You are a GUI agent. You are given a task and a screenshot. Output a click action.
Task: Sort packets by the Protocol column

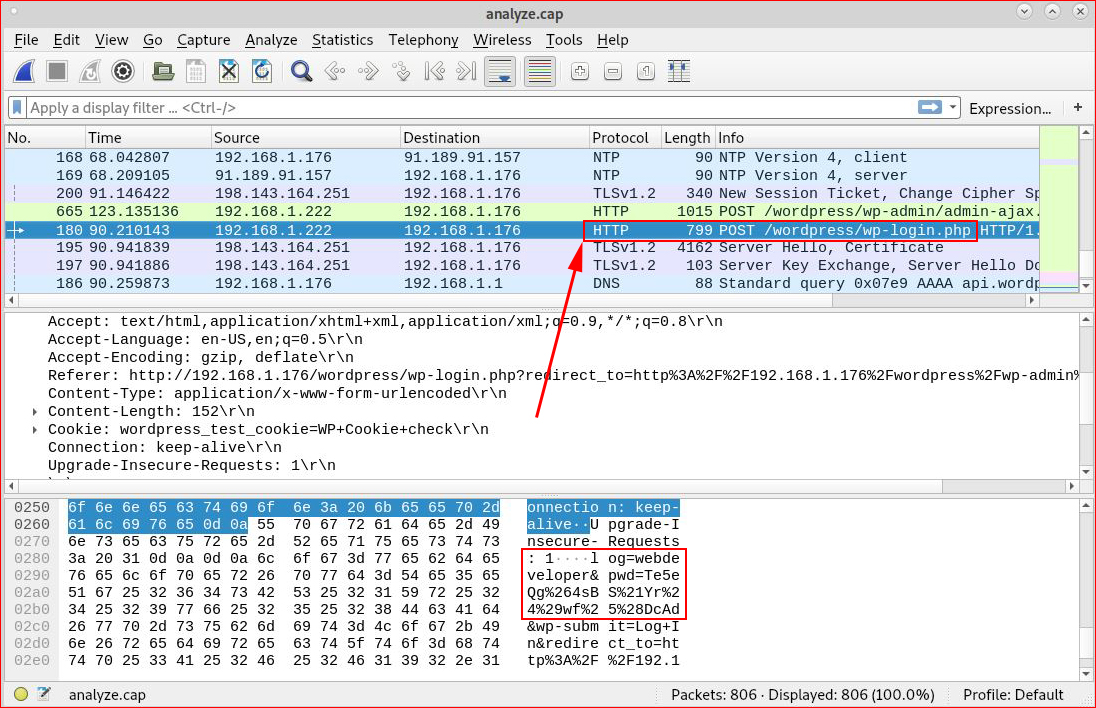coord(625,138)
